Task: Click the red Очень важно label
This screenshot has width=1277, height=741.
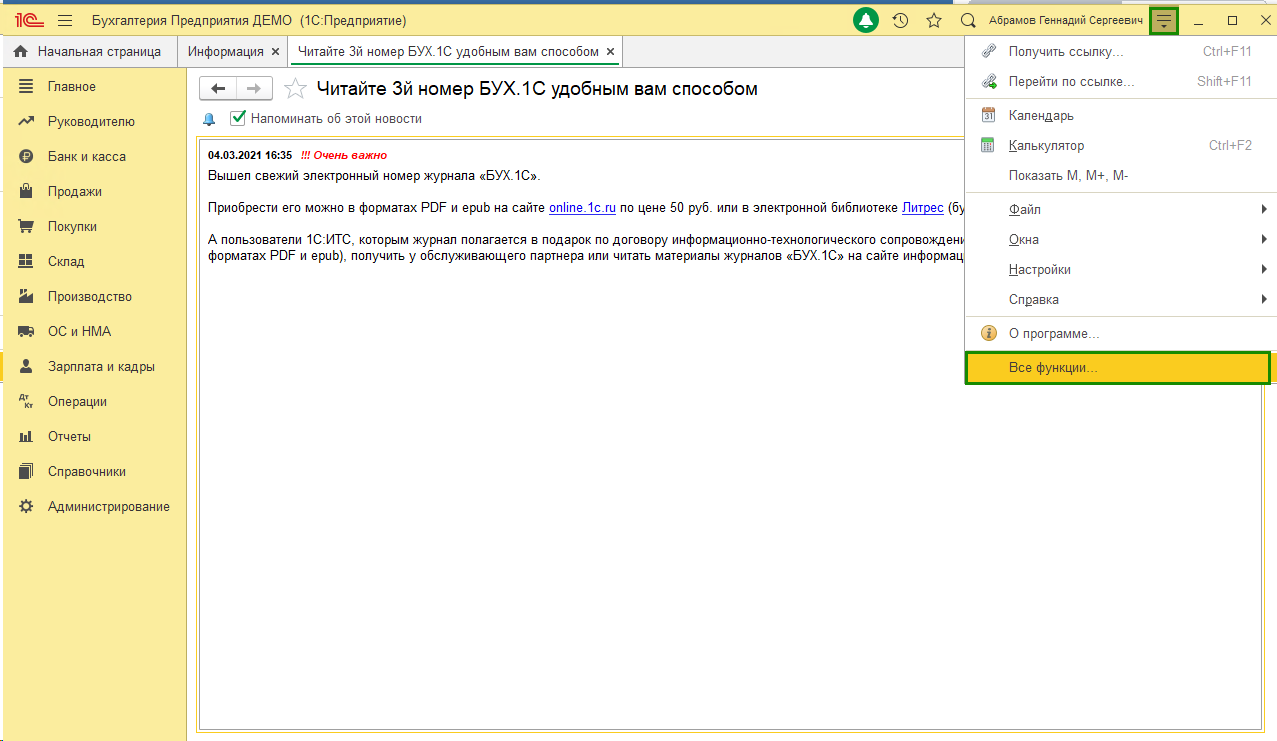Action: coord(344,155)
